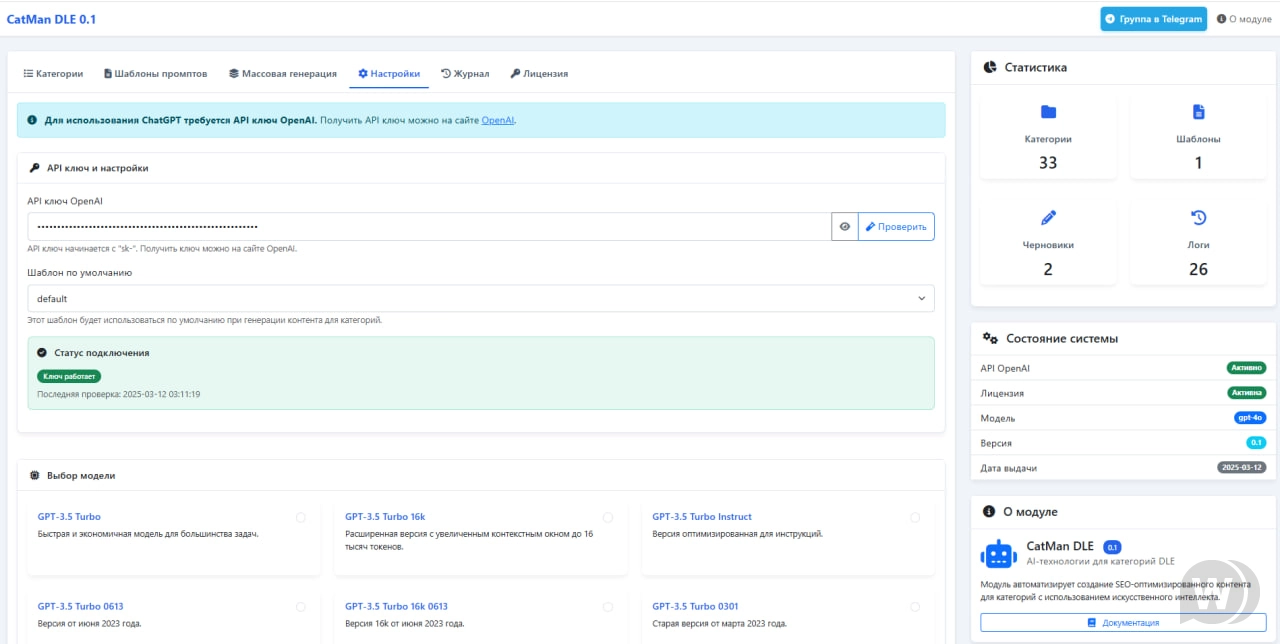Click the pie chart icon beside Статистика

click(x=990, y=68)
